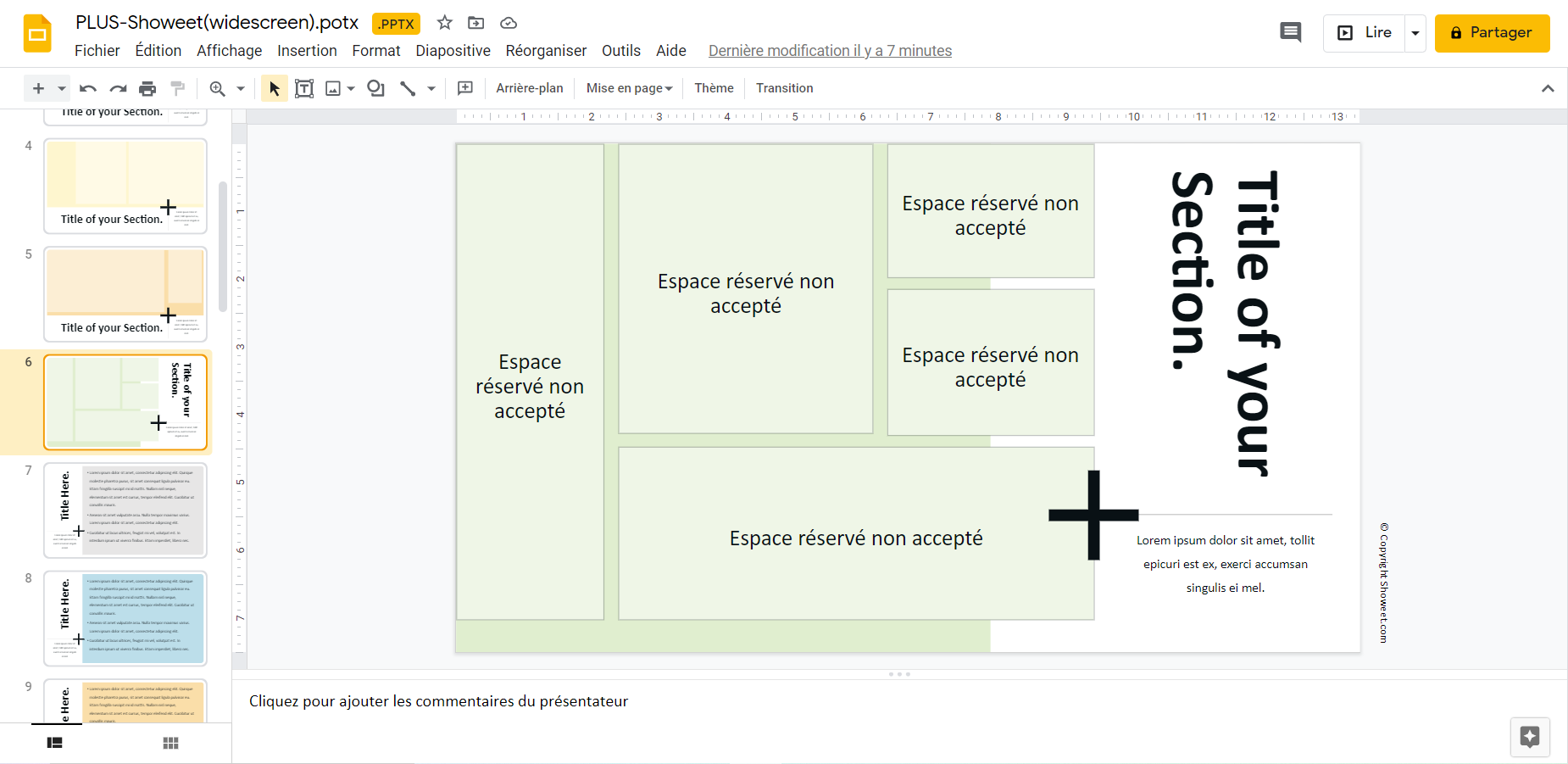Expand the Lire button dropdown
The image size is (1568, 764).
[x=1414, y=33]
